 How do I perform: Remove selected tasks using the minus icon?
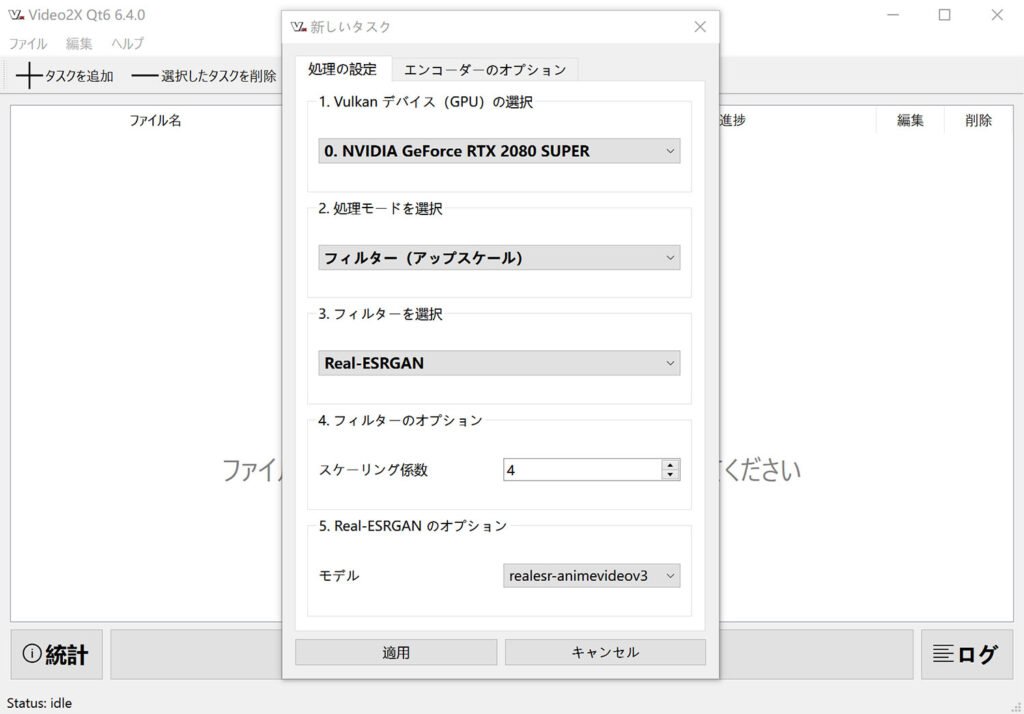pos(145,76)
